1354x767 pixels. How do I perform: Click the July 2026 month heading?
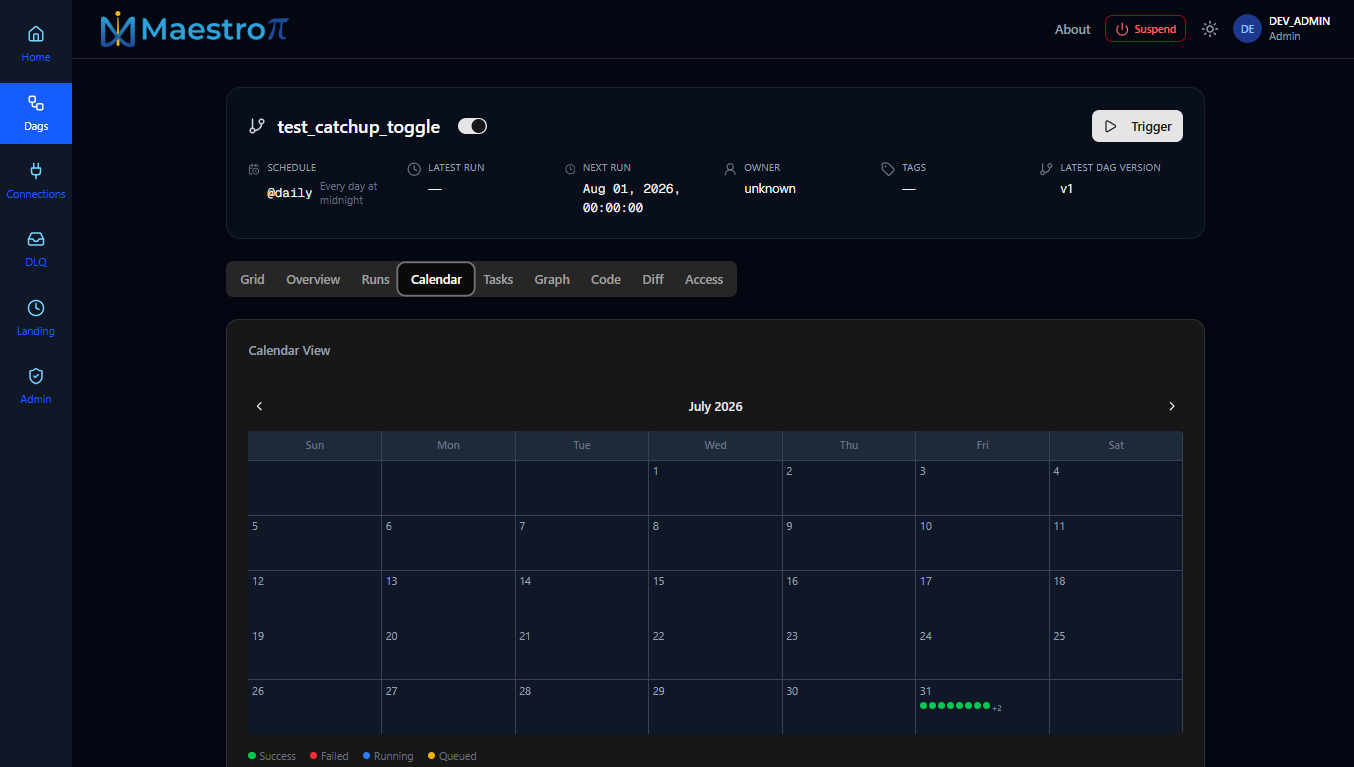(715, 406)
